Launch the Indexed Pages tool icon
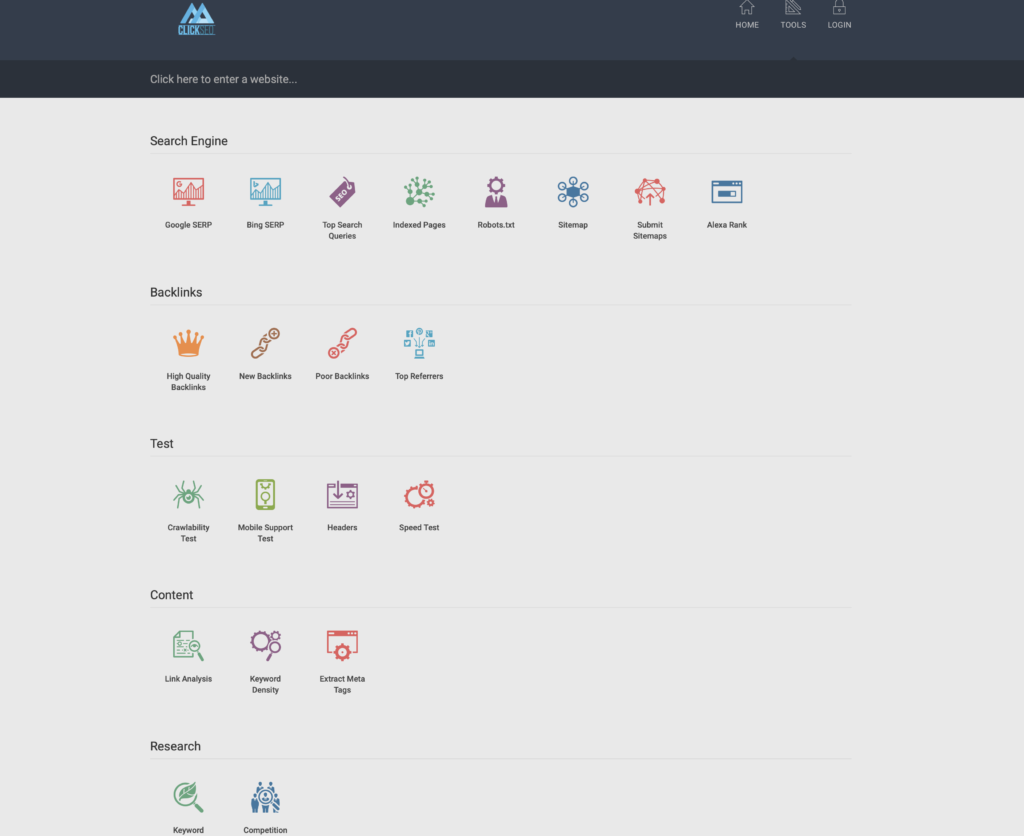 (x=419, y=191)
